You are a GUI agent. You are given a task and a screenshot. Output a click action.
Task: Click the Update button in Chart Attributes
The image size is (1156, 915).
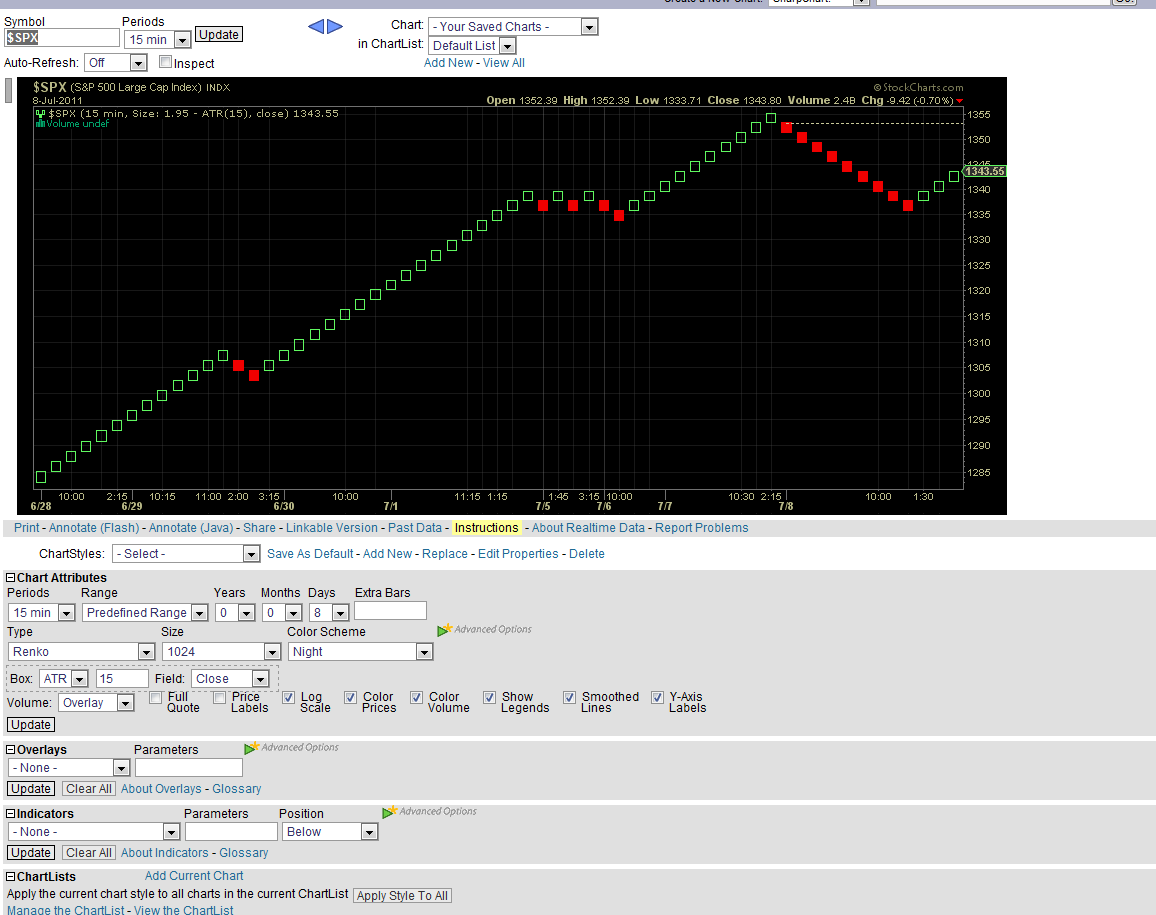tap(31, 725)
